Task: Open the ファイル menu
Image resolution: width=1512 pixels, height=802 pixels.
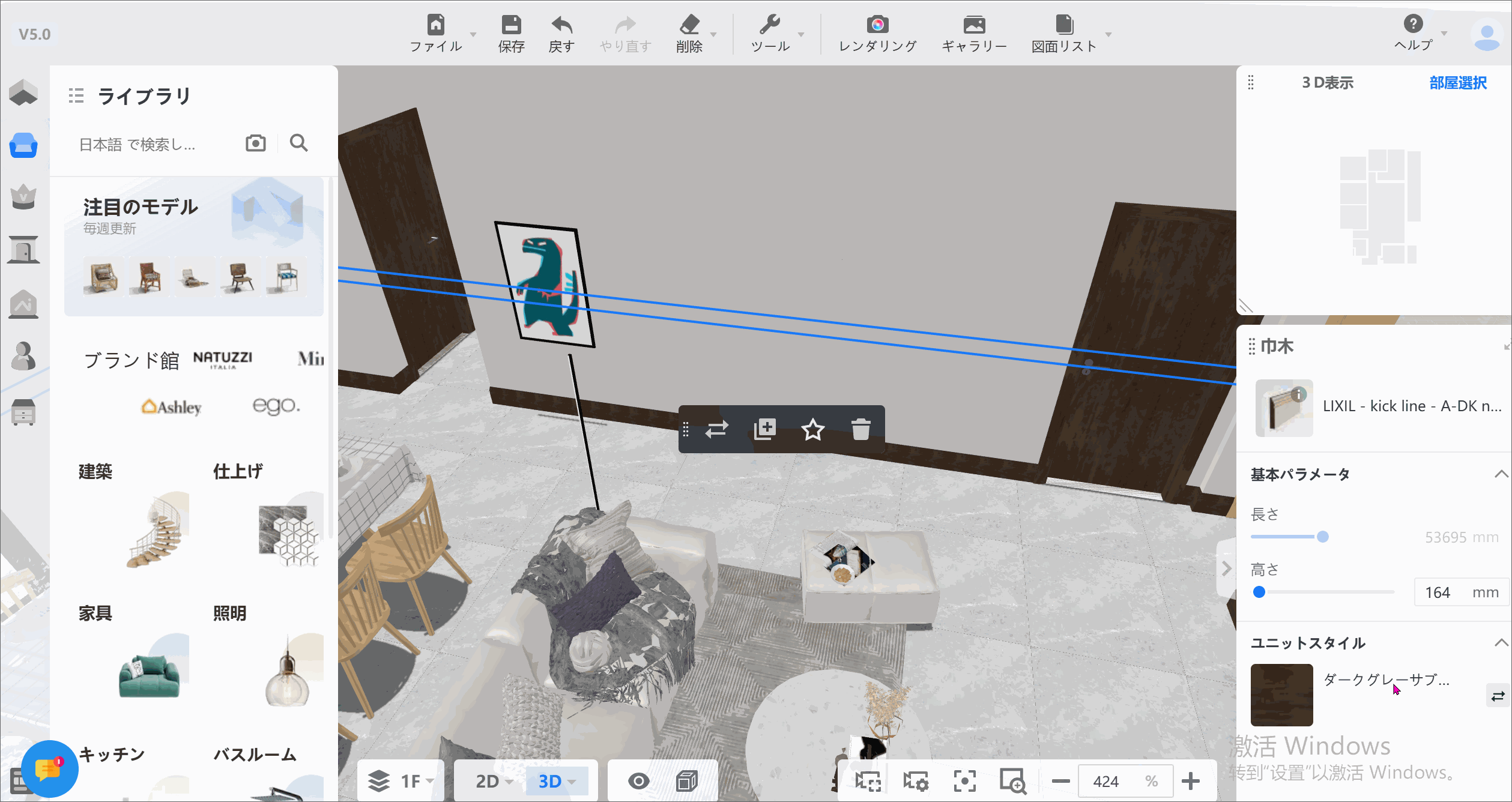Action: [x=436, y=34]
